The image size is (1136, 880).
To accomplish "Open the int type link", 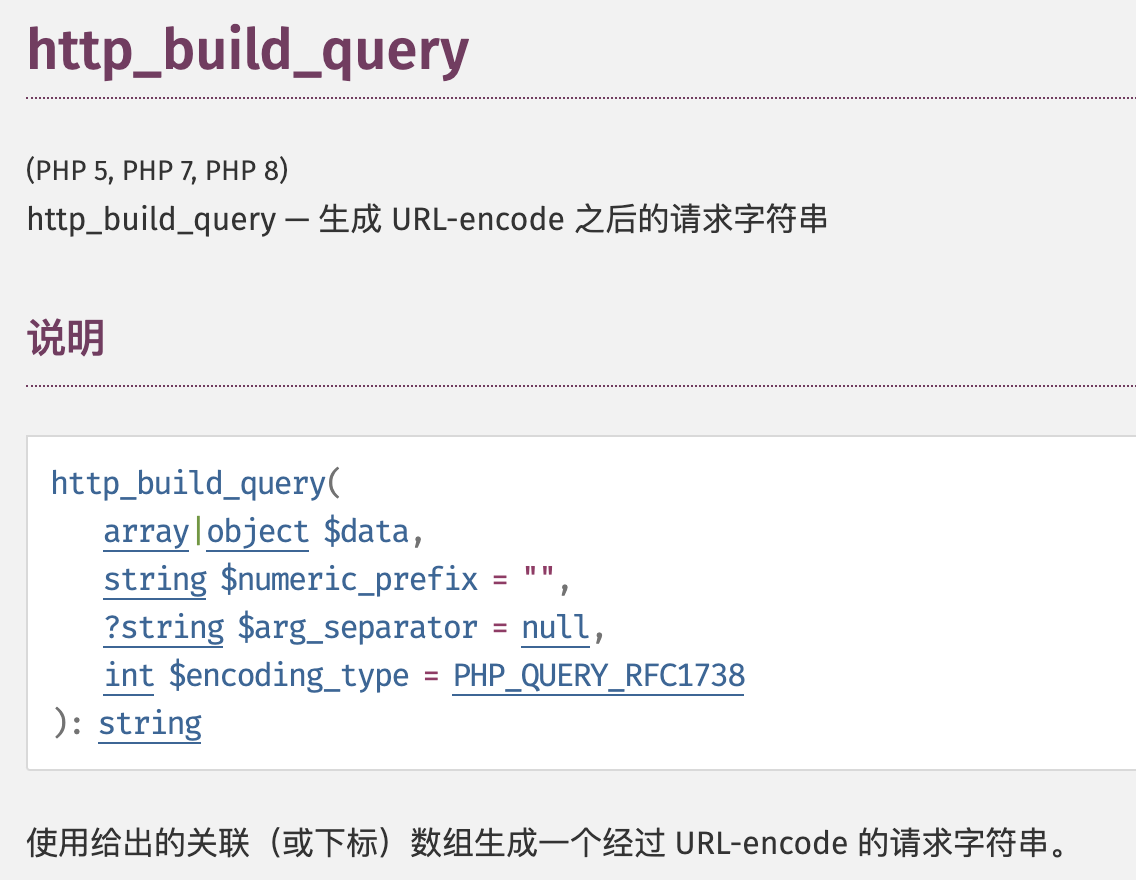I will [x=129, y=676].
